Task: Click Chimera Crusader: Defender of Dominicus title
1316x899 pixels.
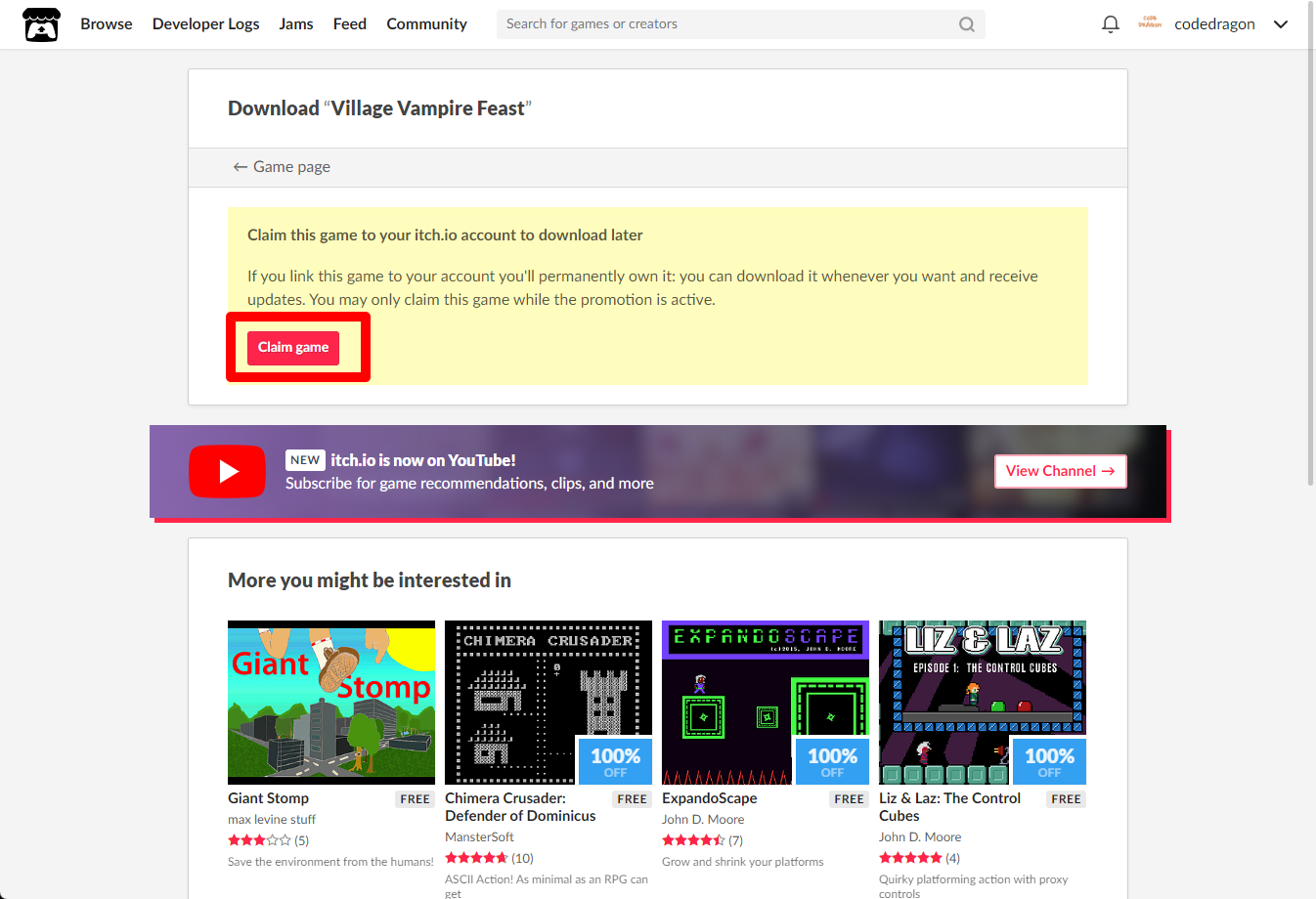Action: pyautogui.click(x=520, y=807)
